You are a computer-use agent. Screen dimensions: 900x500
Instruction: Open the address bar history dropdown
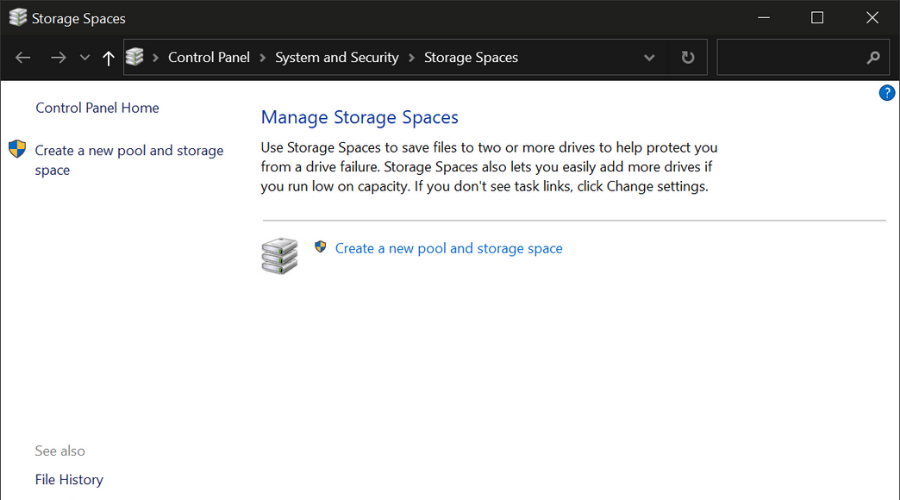coord(649,58)
